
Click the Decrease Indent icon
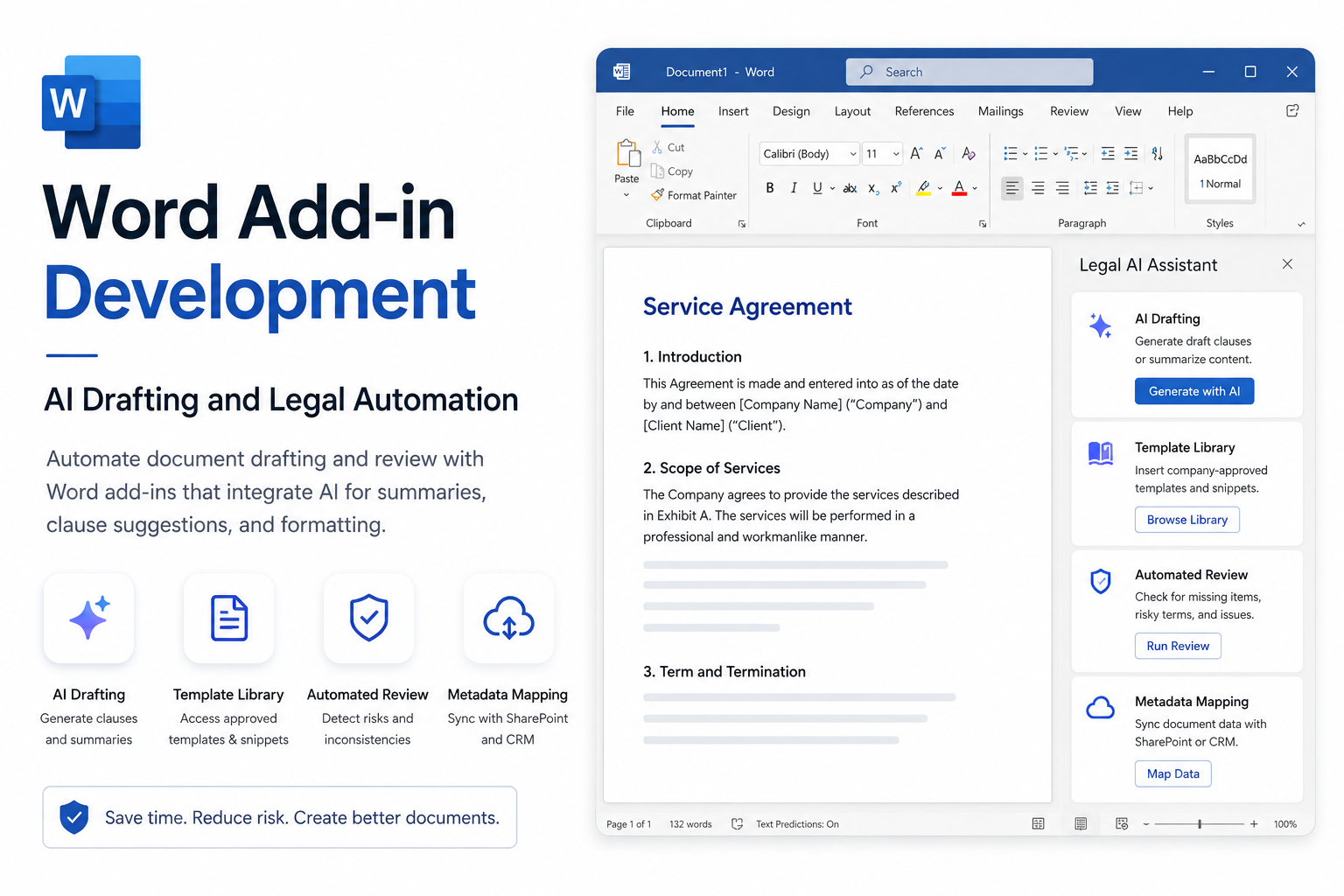tap(1108, 153)
